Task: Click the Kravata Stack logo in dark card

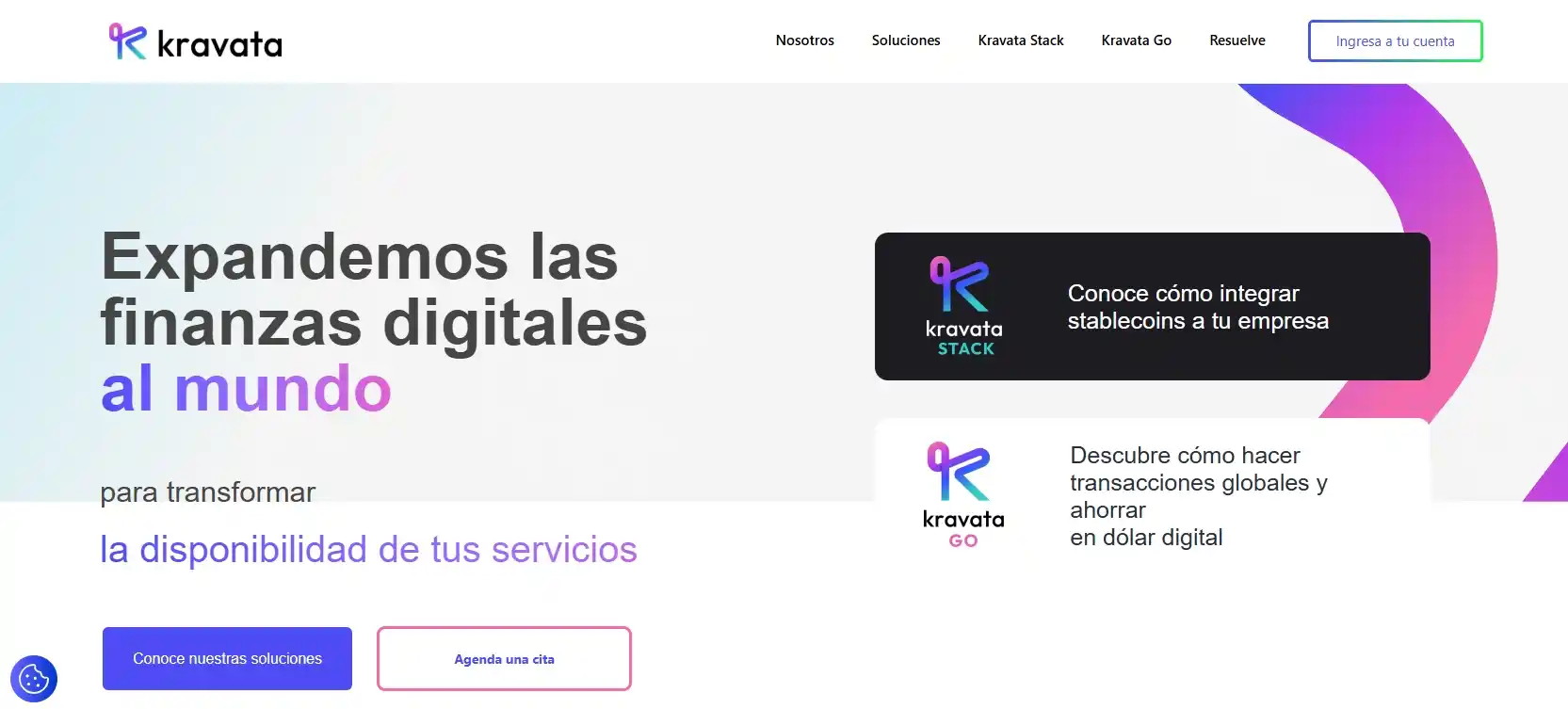Action: coord(963,306)
